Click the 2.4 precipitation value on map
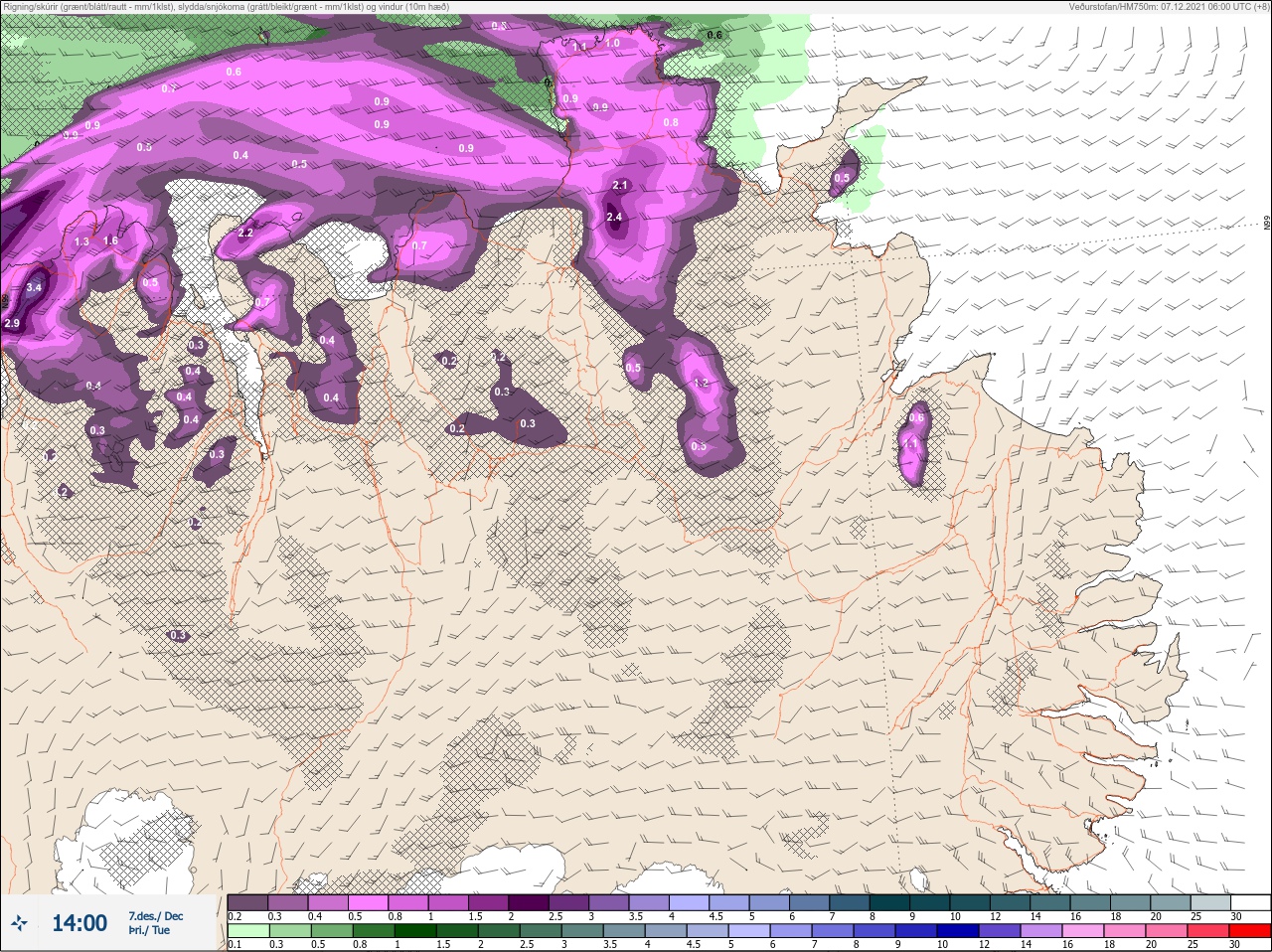Viewport: 1272px width, 952px height. coord(614,218)
